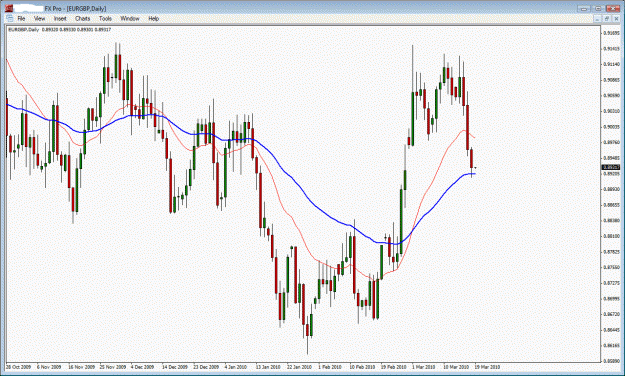
Task: Click the current price label on price axis
Action: point(611,167)
